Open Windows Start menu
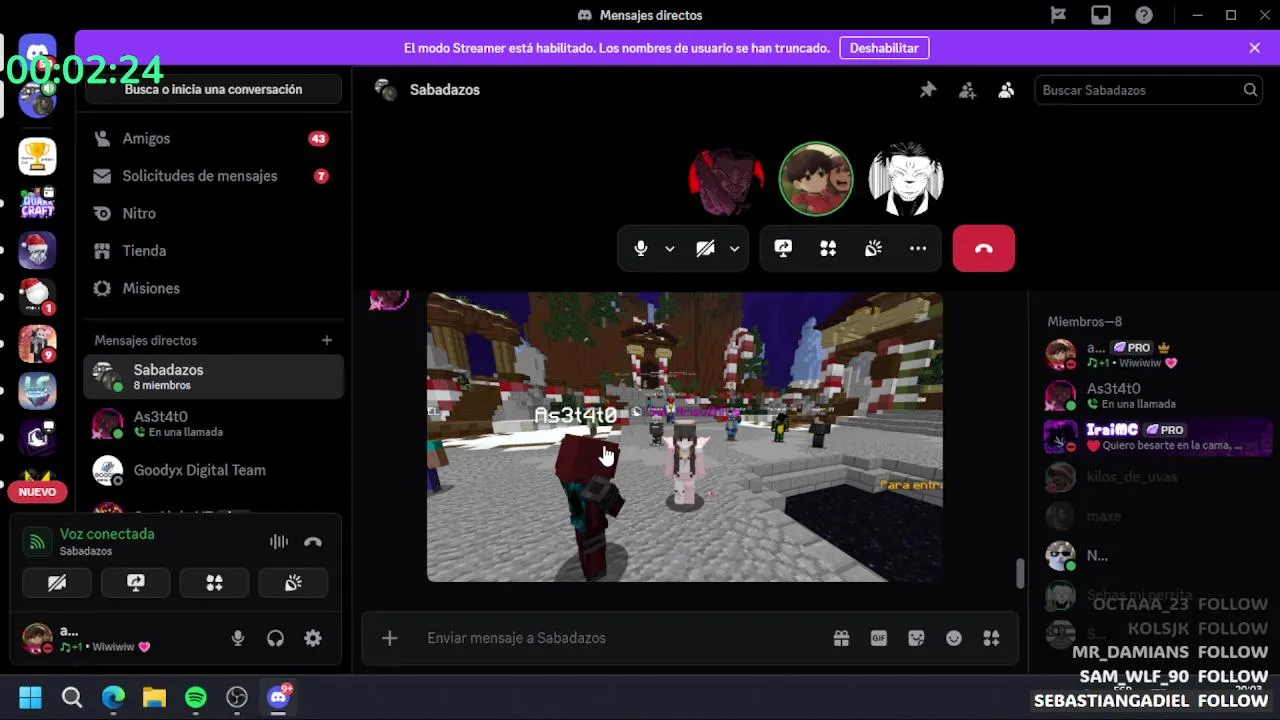The height and width of the screenshot is (720, 1280). pyautogui.click(x=30, y=697)
